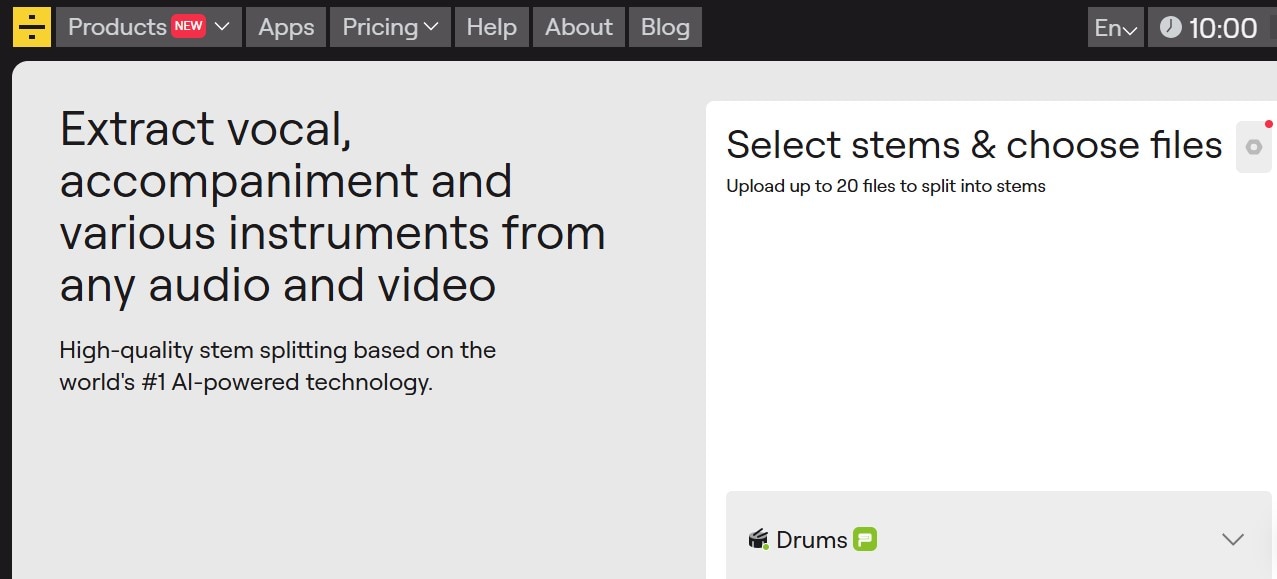Open the Products dropdown chevron

pyautogui.click(x=222, y=27)
